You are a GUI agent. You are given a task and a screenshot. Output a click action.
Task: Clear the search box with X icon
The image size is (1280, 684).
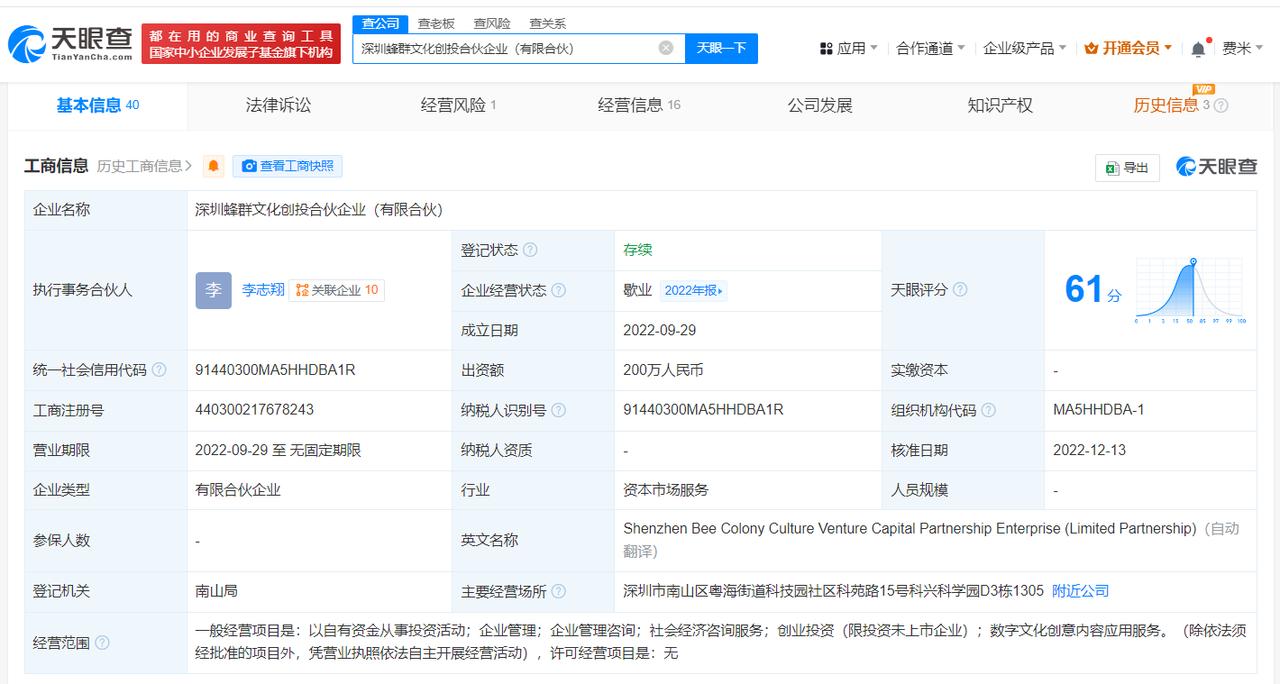(x=666, y=48)
